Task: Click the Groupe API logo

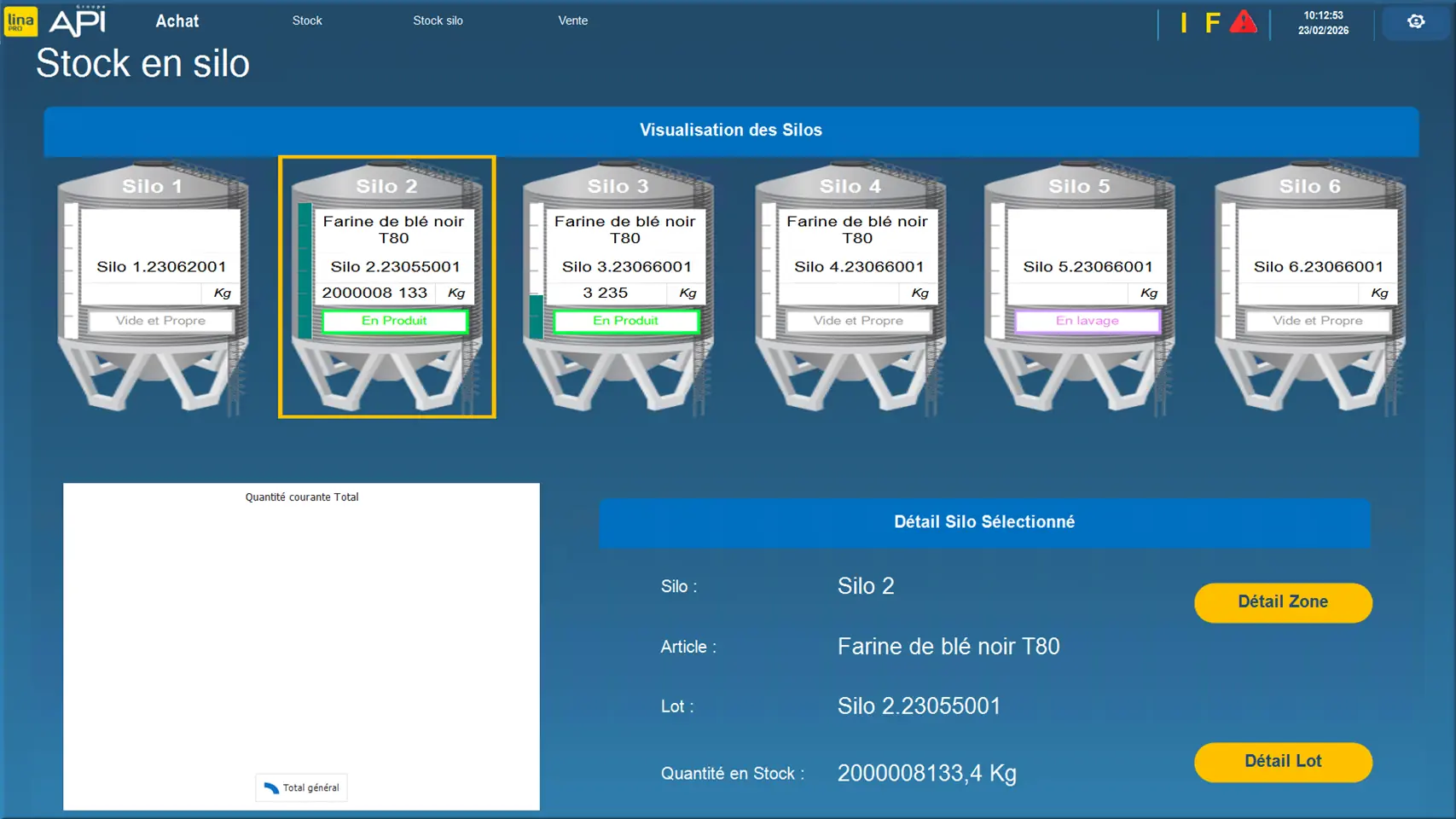Action: point(78,21)
